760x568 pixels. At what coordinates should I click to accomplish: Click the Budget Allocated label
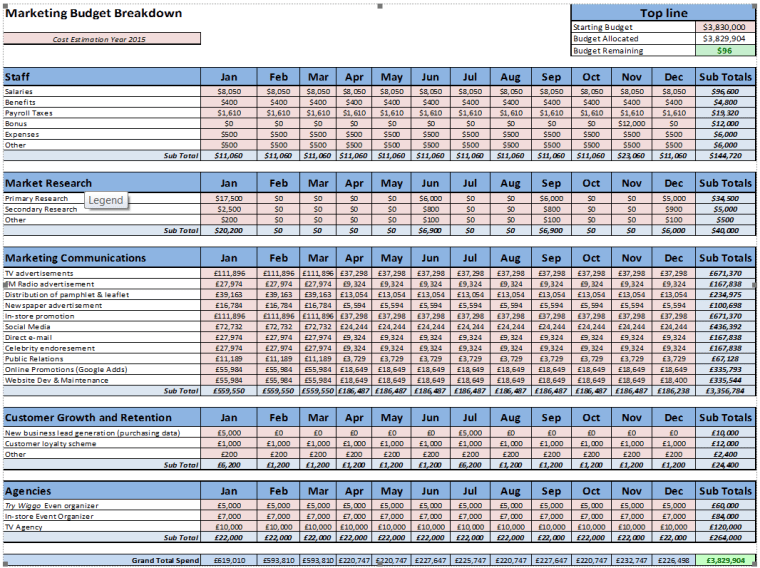click(x=607, y=38)
